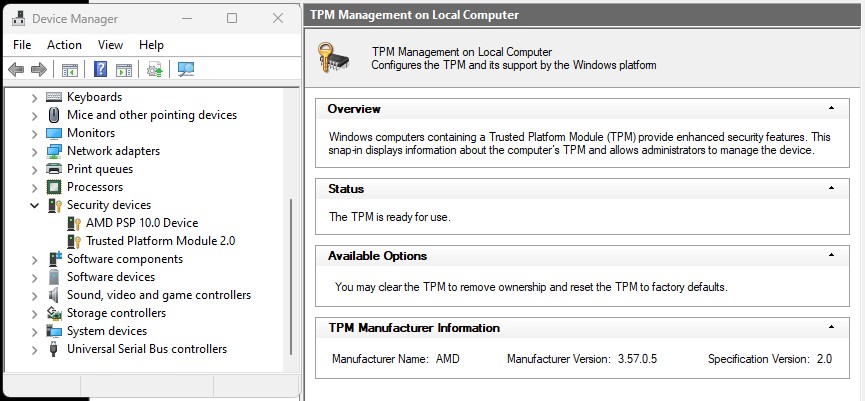Click the Scan for hardware changes icon
Image resolution: width=865 pixels, height=401 pixels.
[186, 69]
